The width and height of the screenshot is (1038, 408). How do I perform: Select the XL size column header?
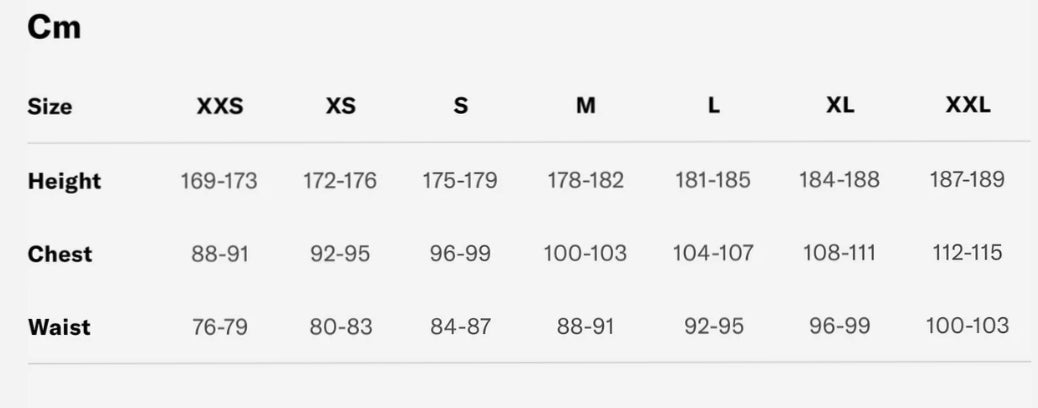point(840,106)
